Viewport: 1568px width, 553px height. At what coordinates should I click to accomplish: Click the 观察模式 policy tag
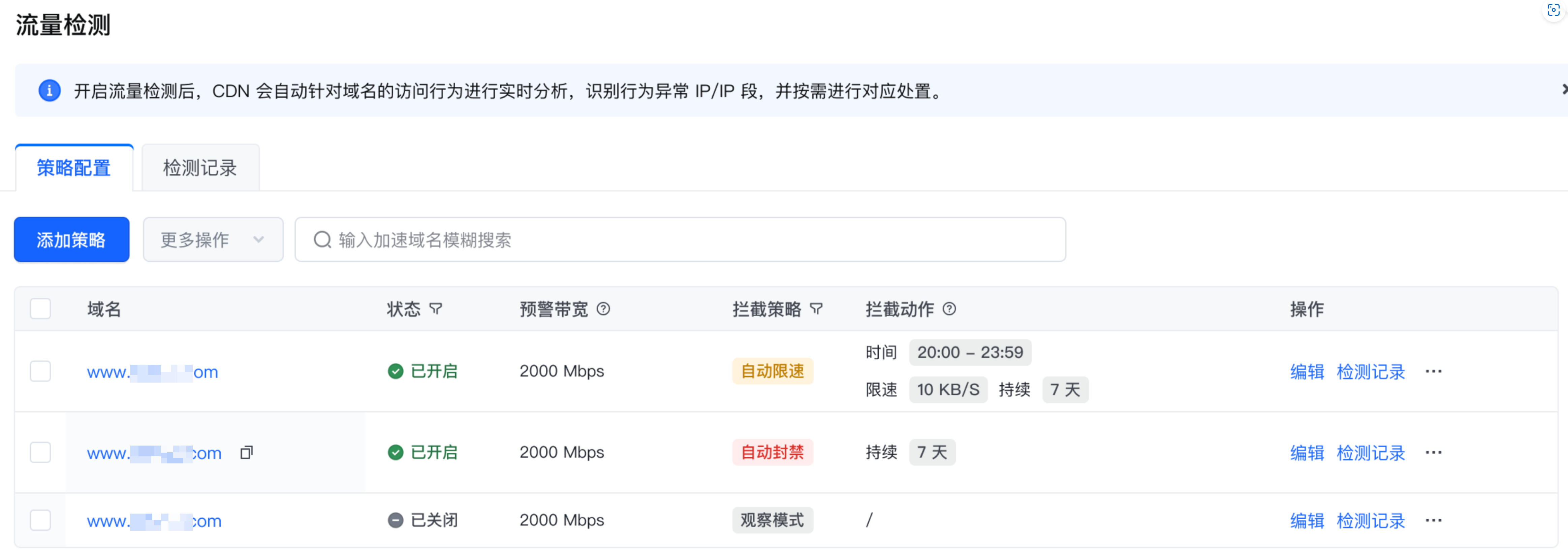click(773, 520)
